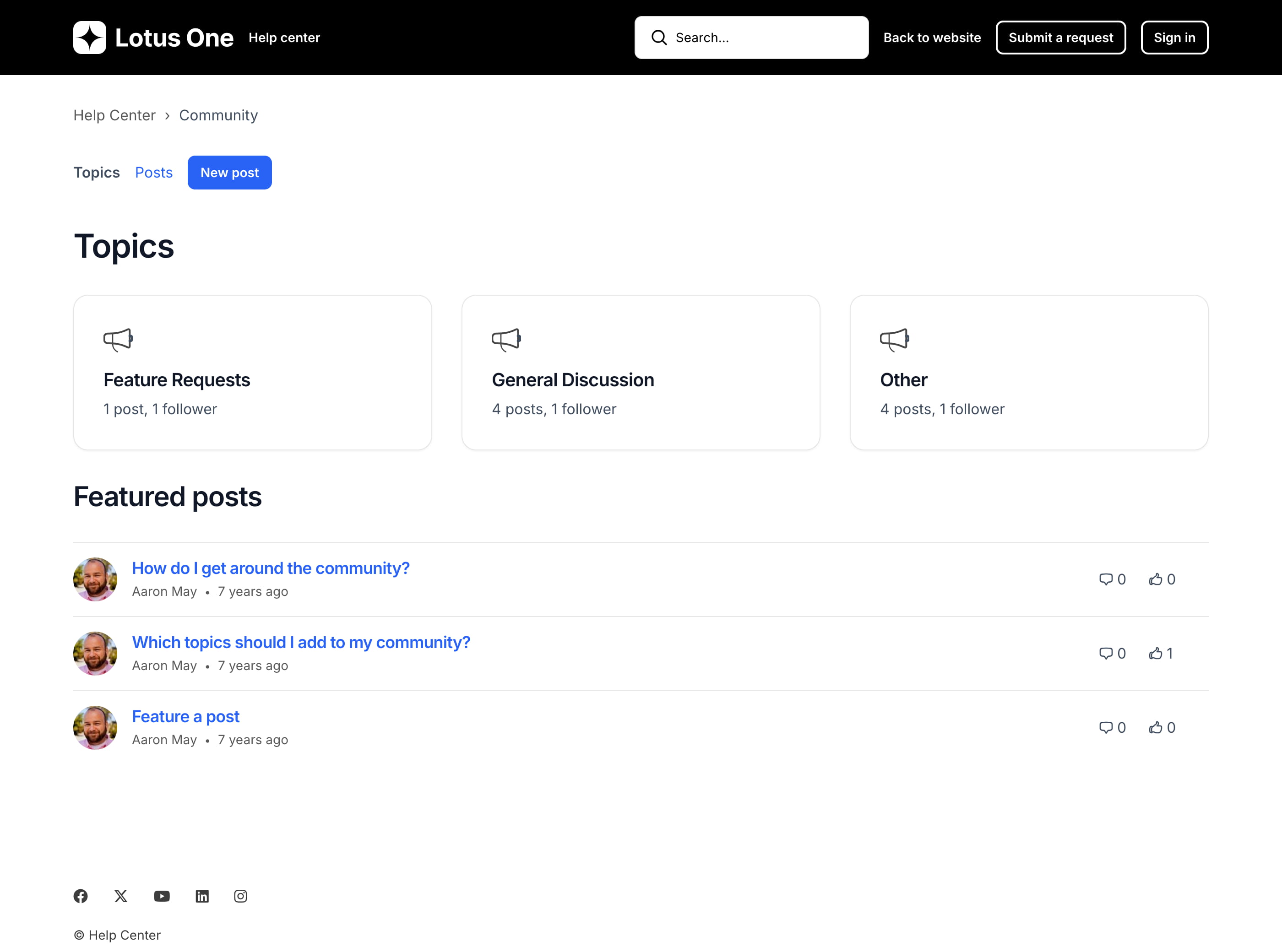
Task: Open the Facebook footer icon
Action: click(x=81, y=896)
